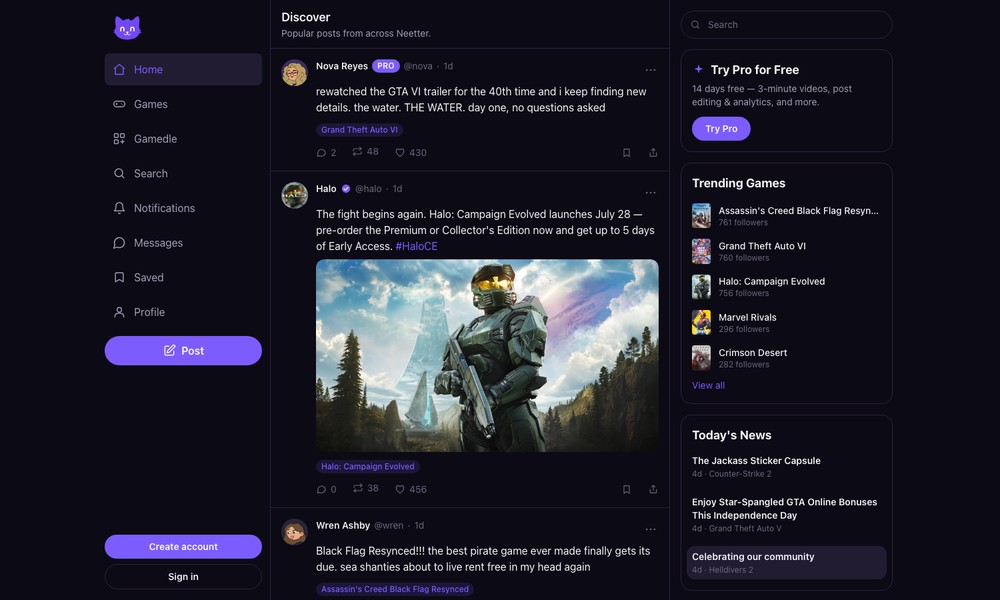Click the Create account button
The width and height of the screenshot is (1000, 600).
pyautogui.click(x=183, y=546)
